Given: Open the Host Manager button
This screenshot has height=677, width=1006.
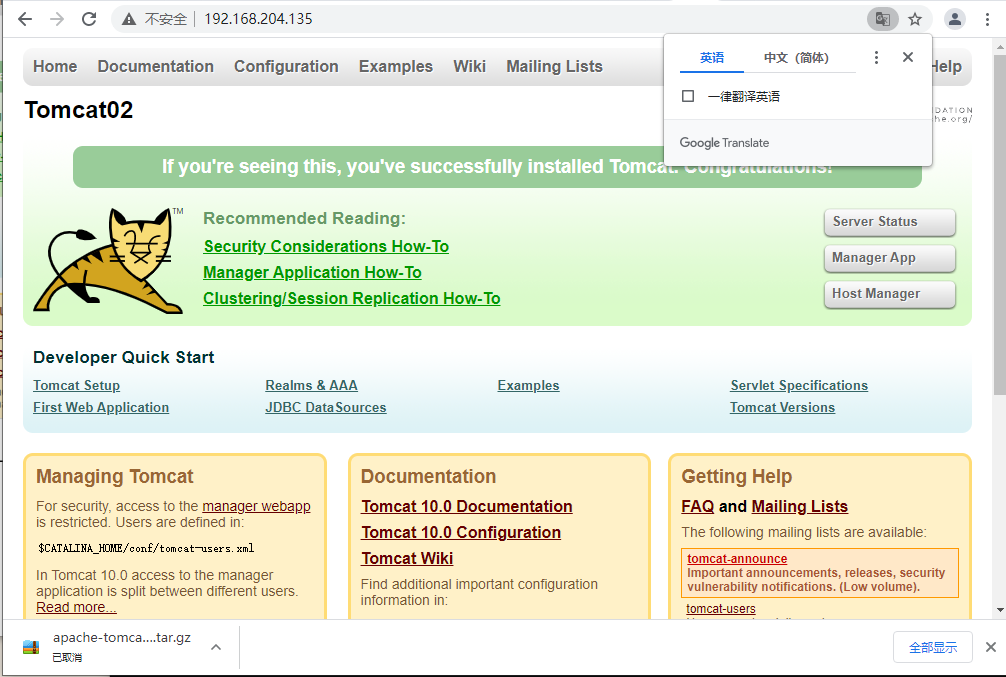Looking at the screenshot, I should (889, 294).
